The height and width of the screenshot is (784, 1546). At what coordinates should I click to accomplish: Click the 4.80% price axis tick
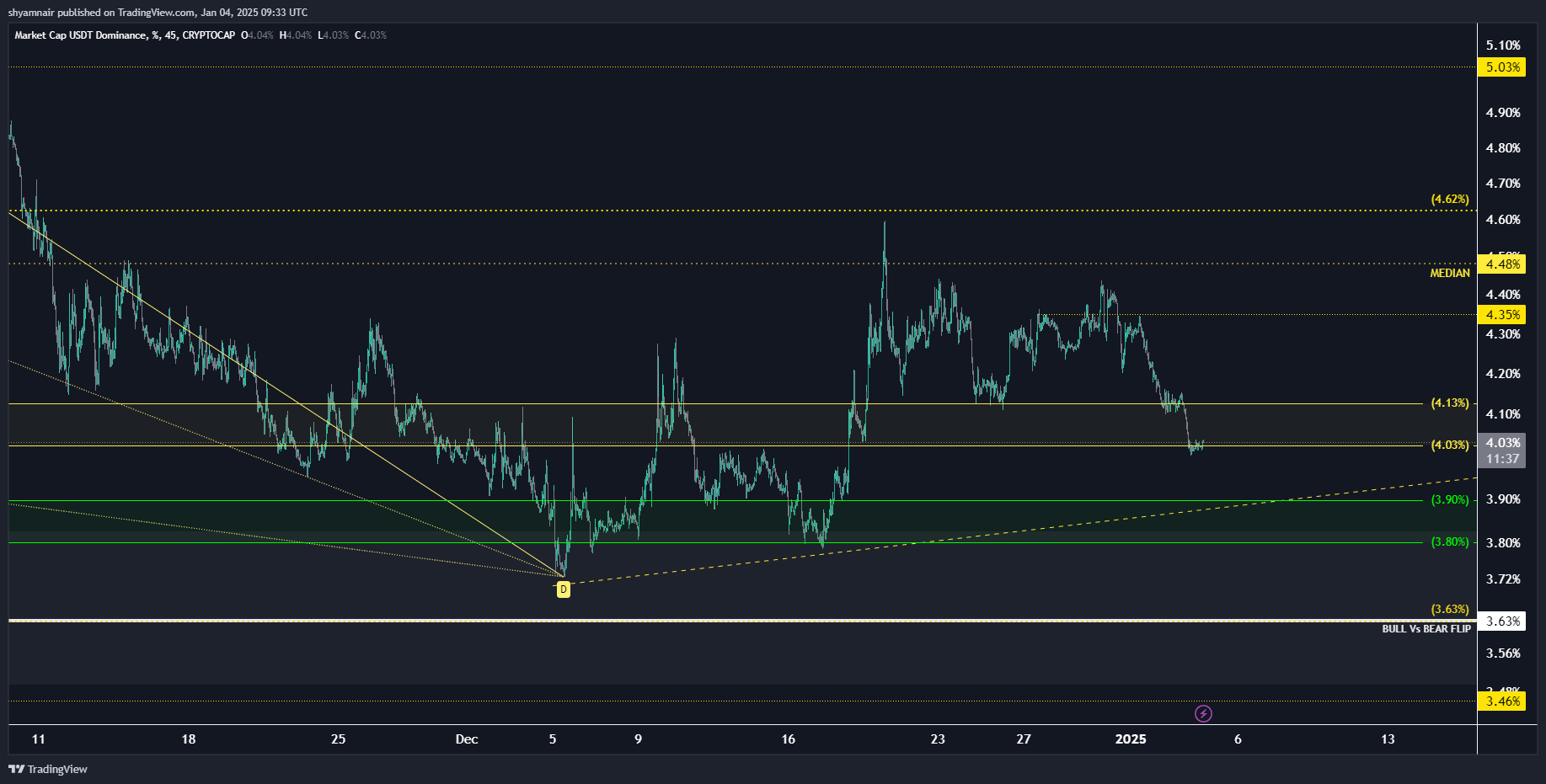pos(1503,148)
